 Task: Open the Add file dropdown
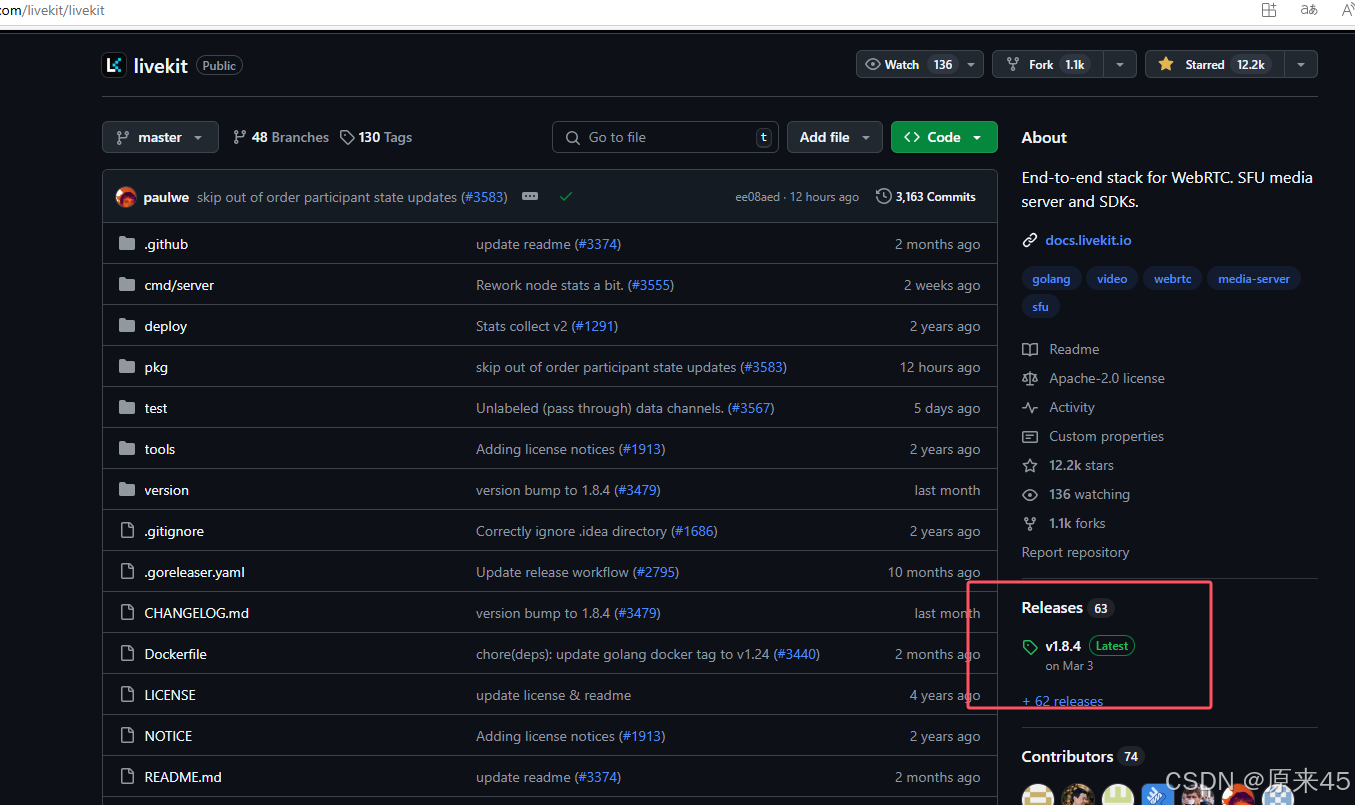coord(835,137)
